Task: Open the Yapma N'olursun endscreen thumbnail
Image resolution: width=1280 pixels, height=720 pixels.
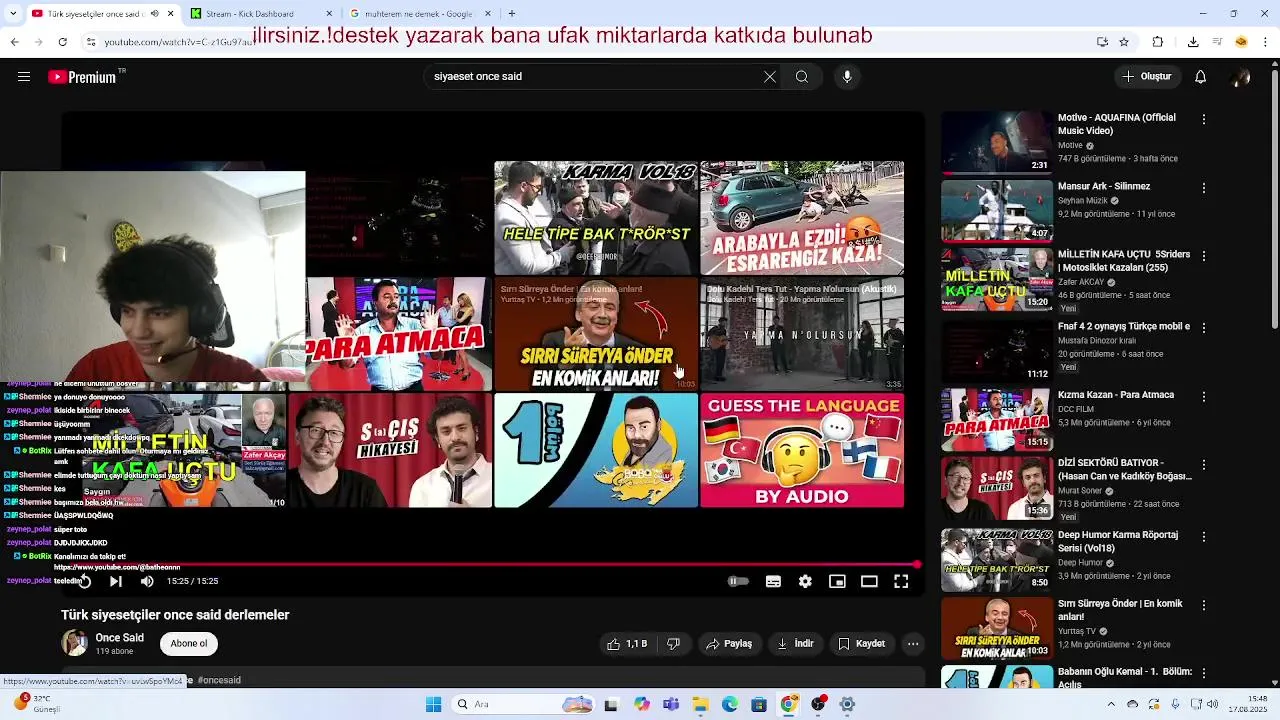Action: pyautogui.click(x=802, y=334)
